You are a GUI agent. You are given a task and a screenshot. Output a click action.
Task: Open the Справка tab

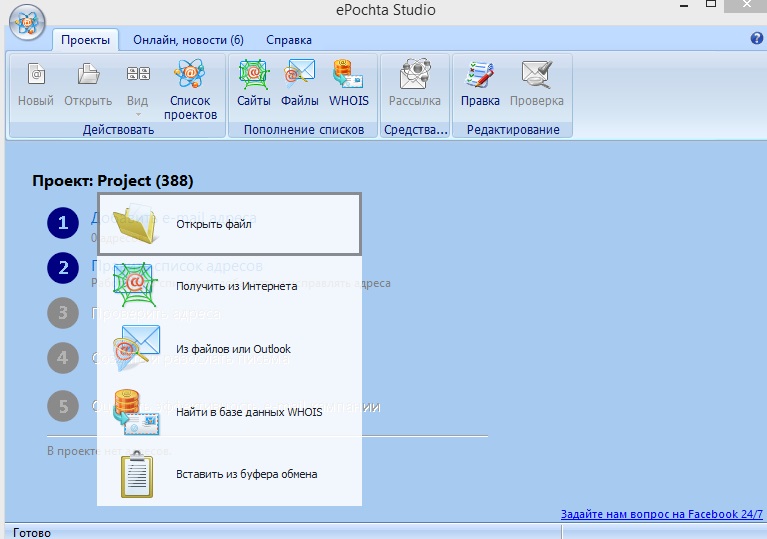click(289, 40)
